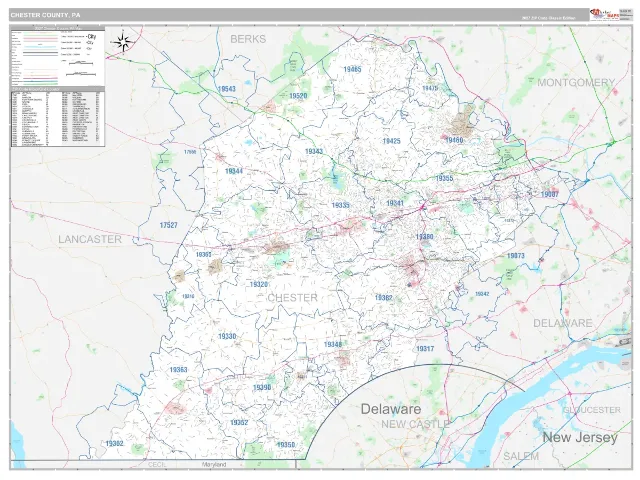The width and height of the screenshot is (640, 480).
Task: Select ZIP code 19087 label
Action: point(549,194)
